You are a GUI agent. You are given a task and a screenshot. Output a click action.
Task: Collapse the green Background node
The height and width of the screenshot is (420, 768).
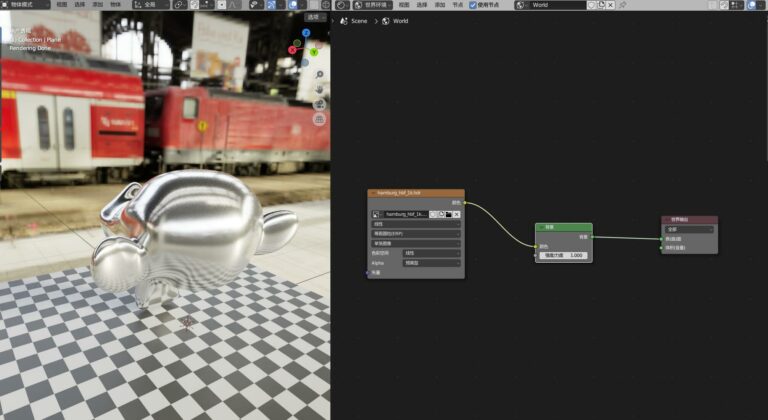(x=541, y=227)
